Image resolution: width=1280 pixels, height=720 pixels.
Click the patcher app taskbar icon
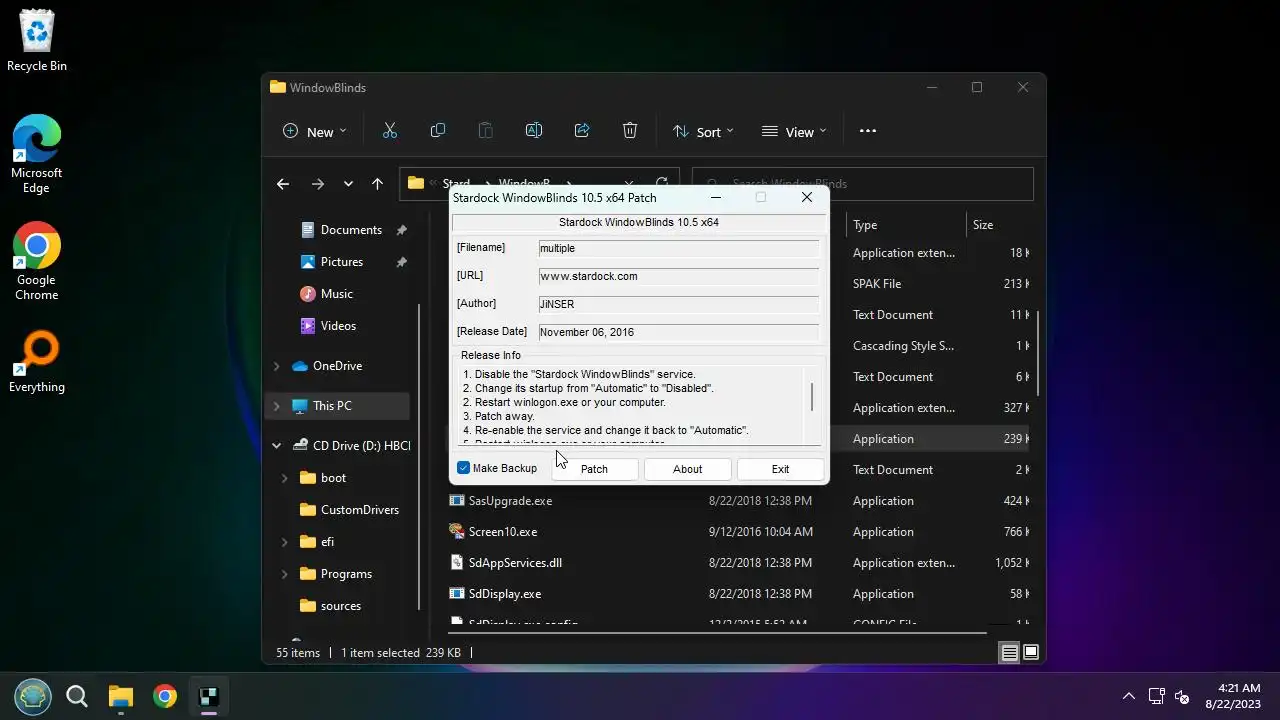(209, 696)
